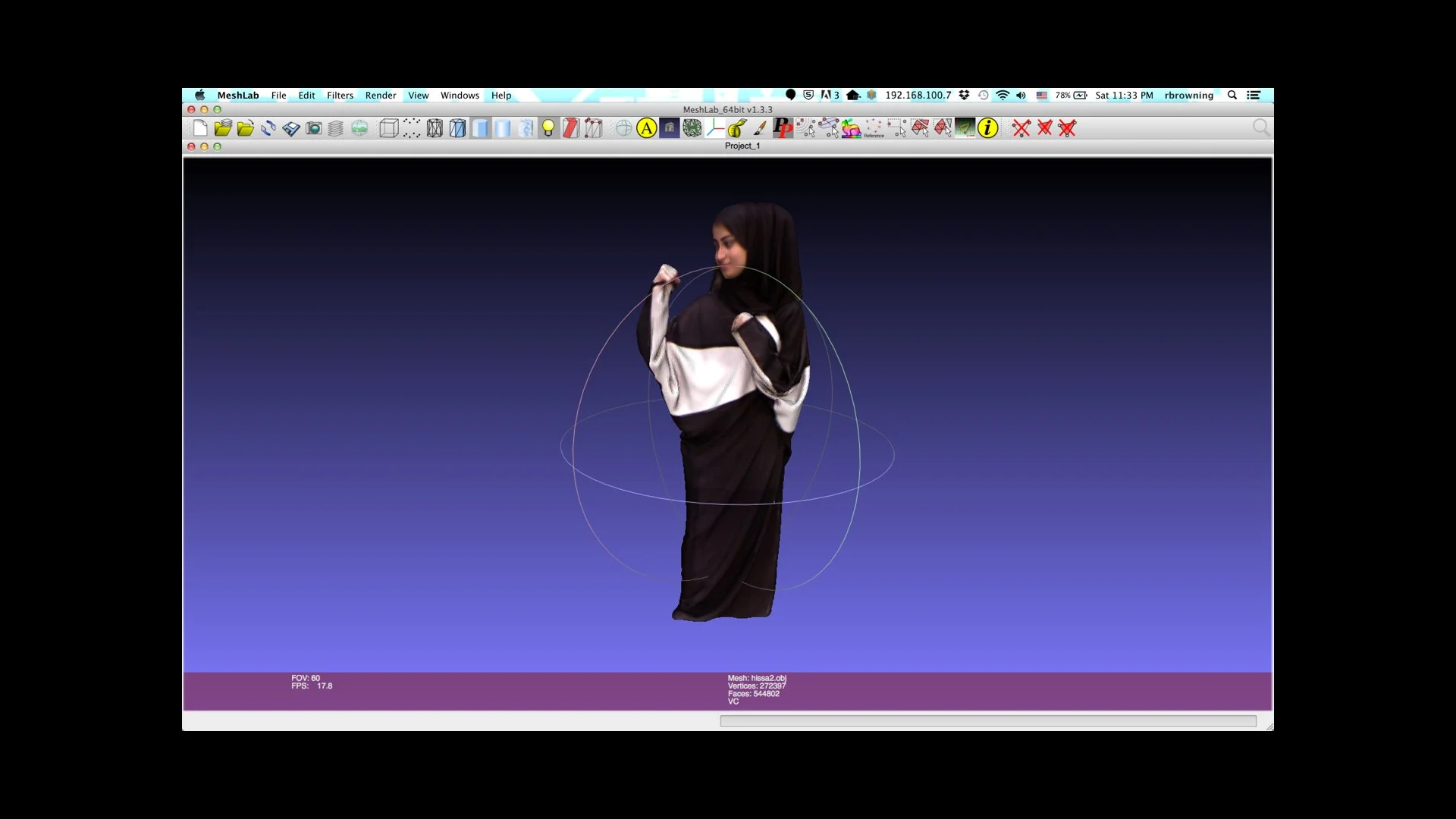Click the Import Mesh folder icon

tap(245, 128)
